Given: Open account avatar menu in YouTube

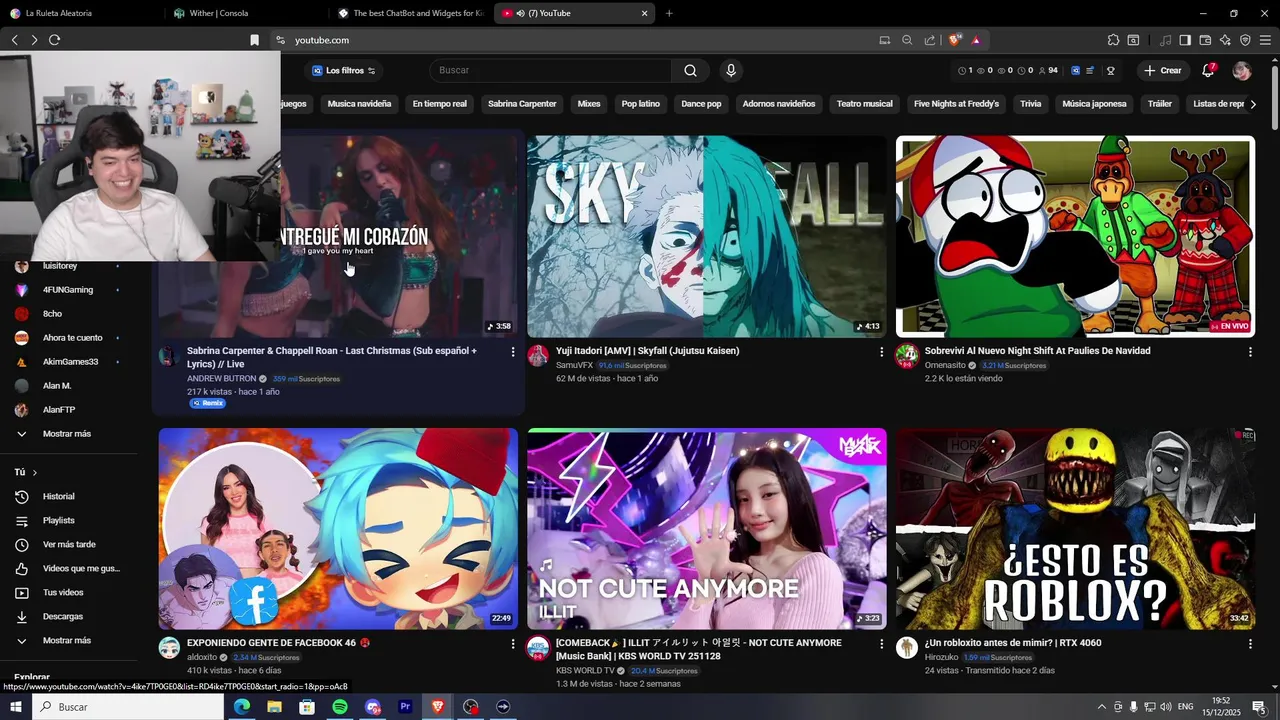Looking at the screenshot, I should (1242, 70).
